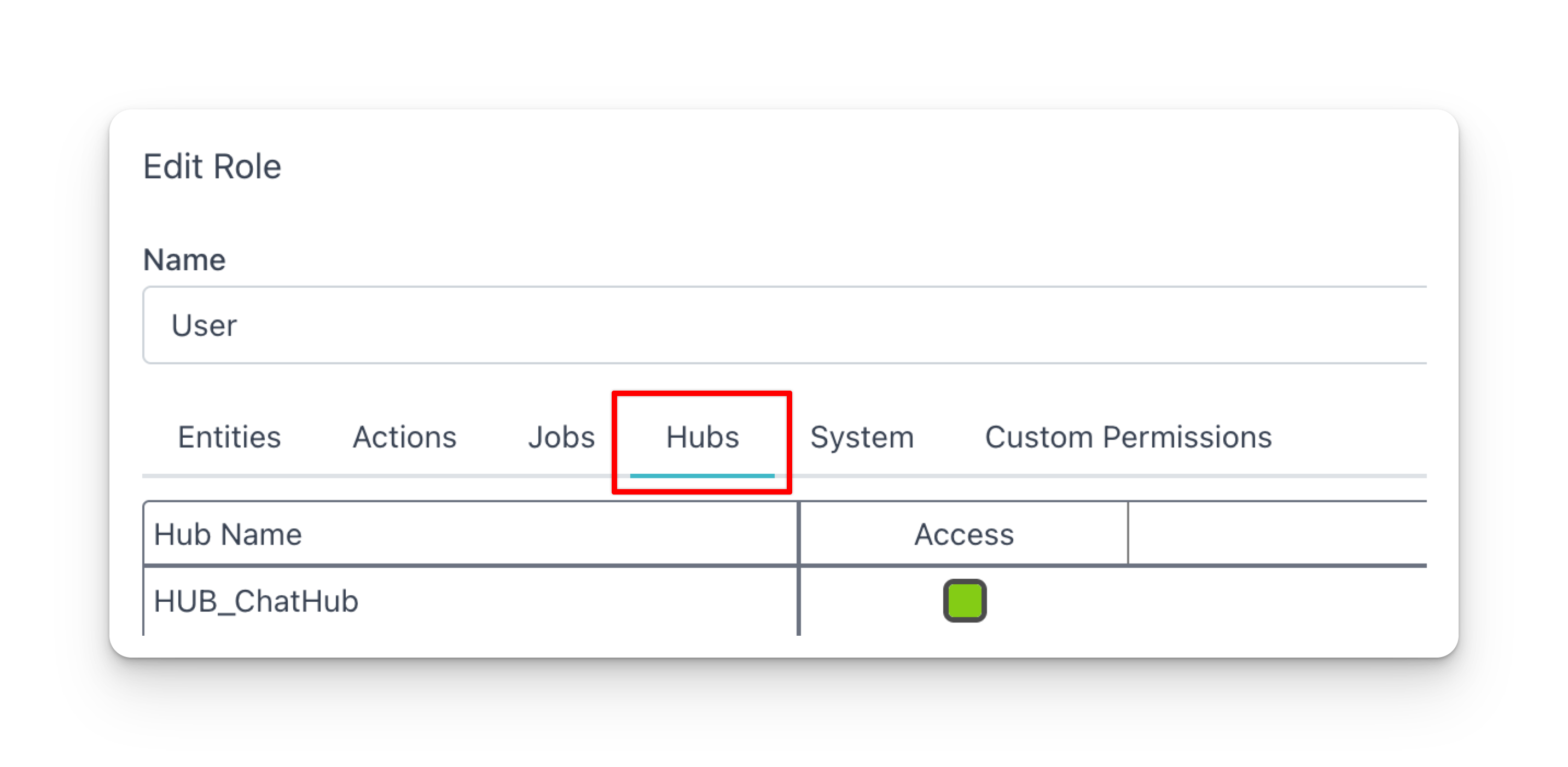The width and height of the screenshot is (1568, 767).
Task: Click the Access column header
Action: click(x=964, y=534)
